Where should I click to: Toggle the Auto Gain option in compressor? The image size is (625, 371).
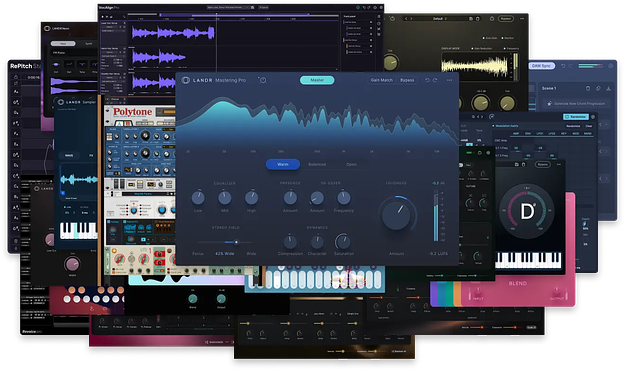(x=490, y=38)
